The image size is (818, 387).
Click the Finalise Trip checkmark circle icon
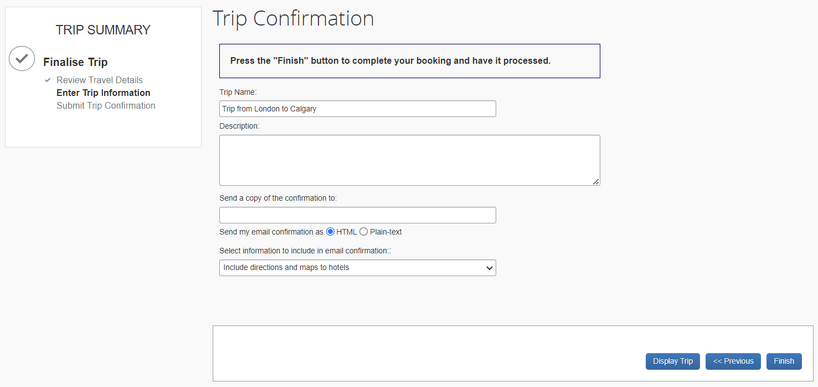point(22,59)
